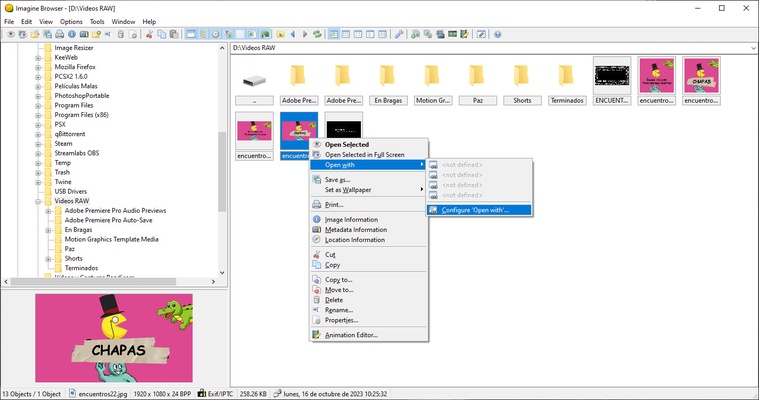
Task: Click the CHAPAS preview image
Action: pyautogui.click(x=114, y=338)
